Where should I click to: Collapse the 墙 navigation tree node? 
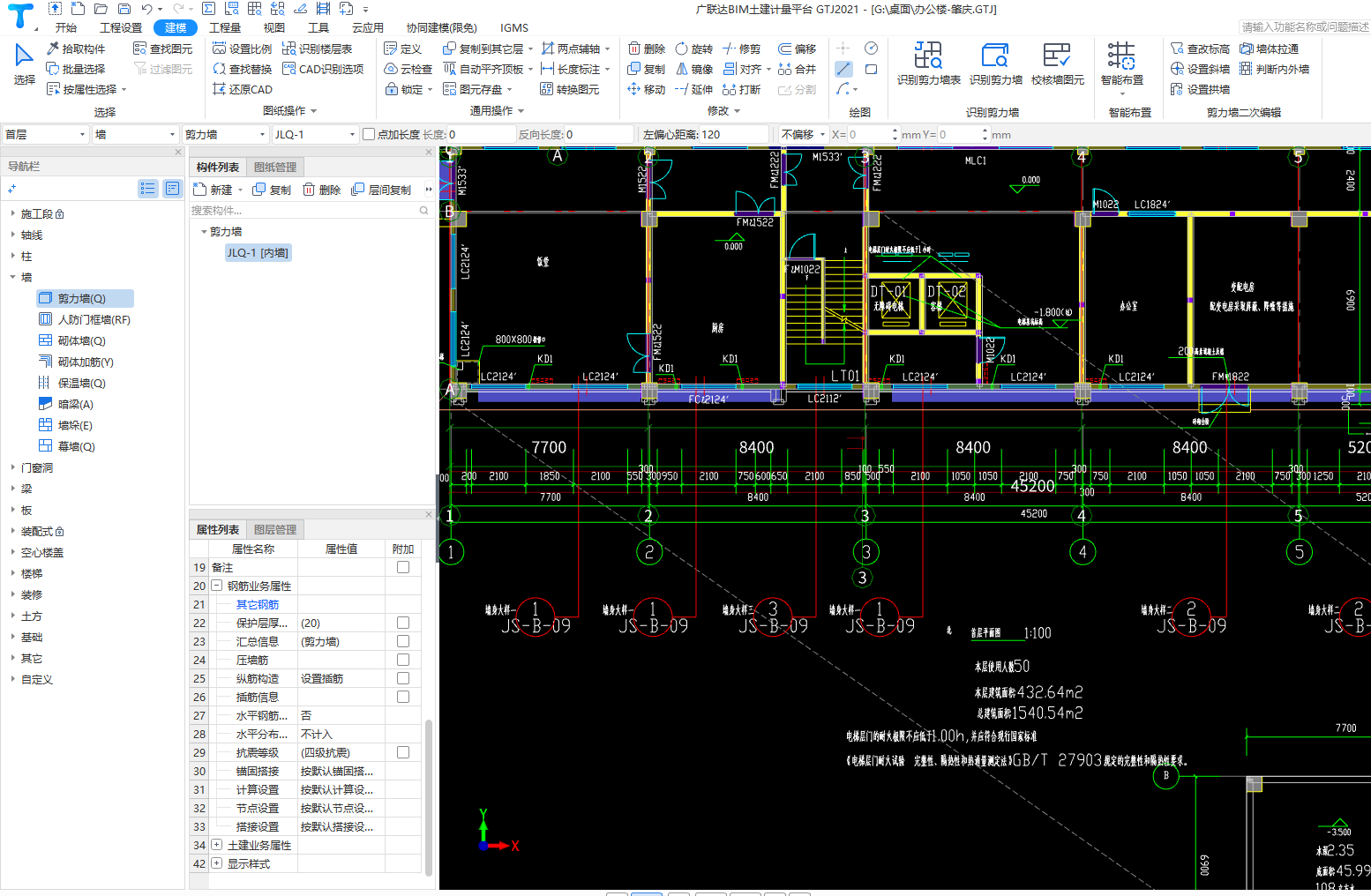pyautogui.click(x=13, y=277)
